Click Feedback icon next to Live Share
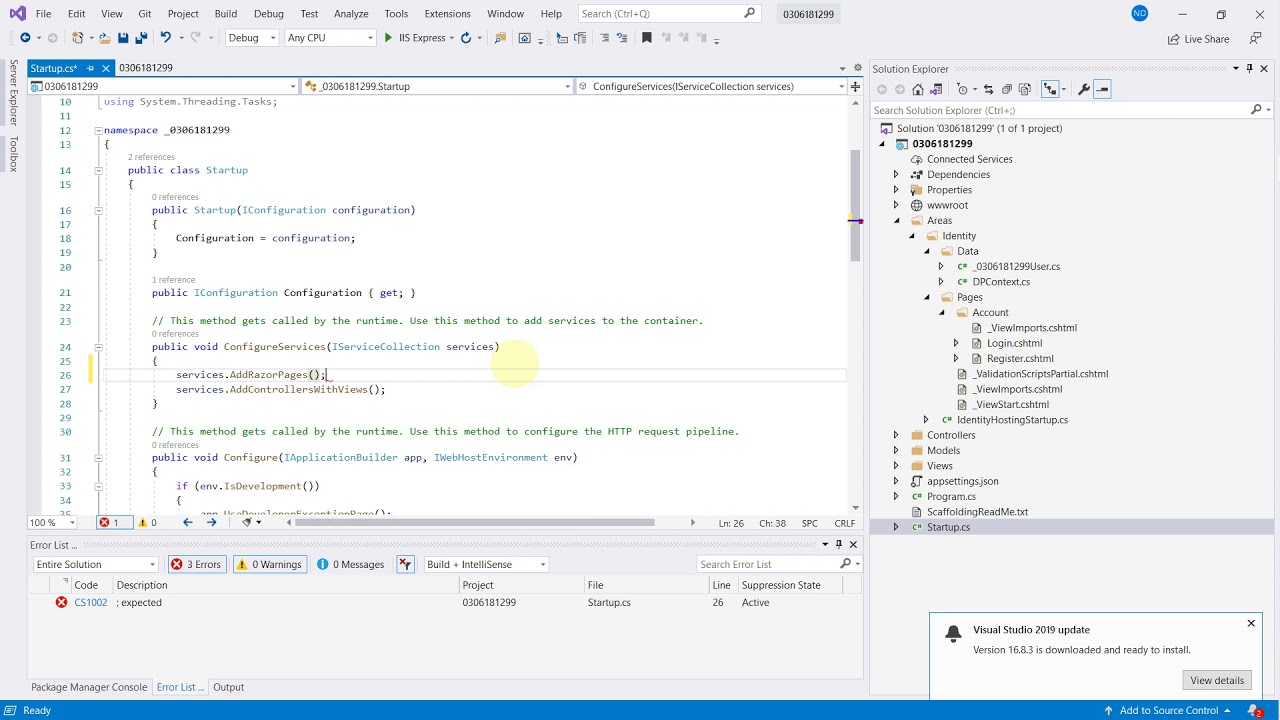The width and height of the screenshot is (1280, 720). tap(1256, 38)
